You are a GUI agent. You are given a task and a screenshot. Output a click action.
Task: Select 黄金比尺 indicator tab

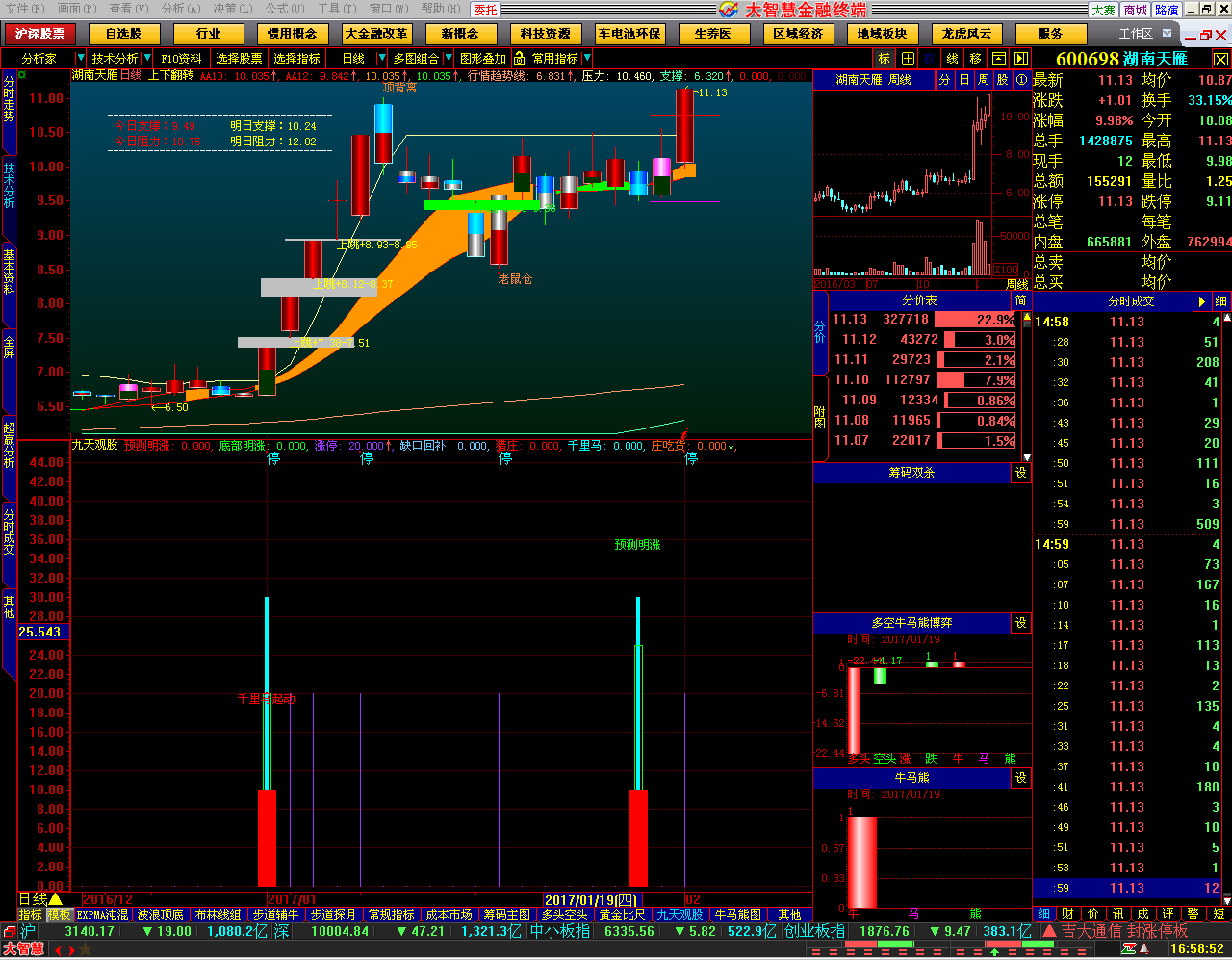click(622, 915)
